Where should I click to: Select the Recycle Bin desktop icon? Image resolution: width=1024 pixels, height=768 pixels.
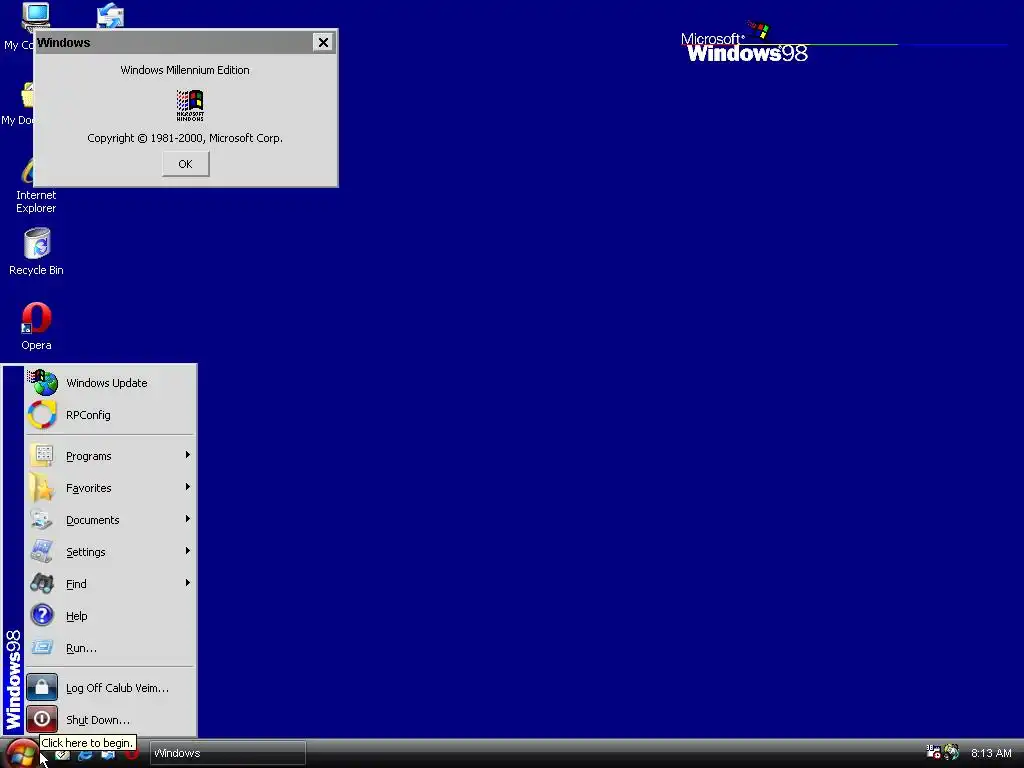tap(36, 252)
